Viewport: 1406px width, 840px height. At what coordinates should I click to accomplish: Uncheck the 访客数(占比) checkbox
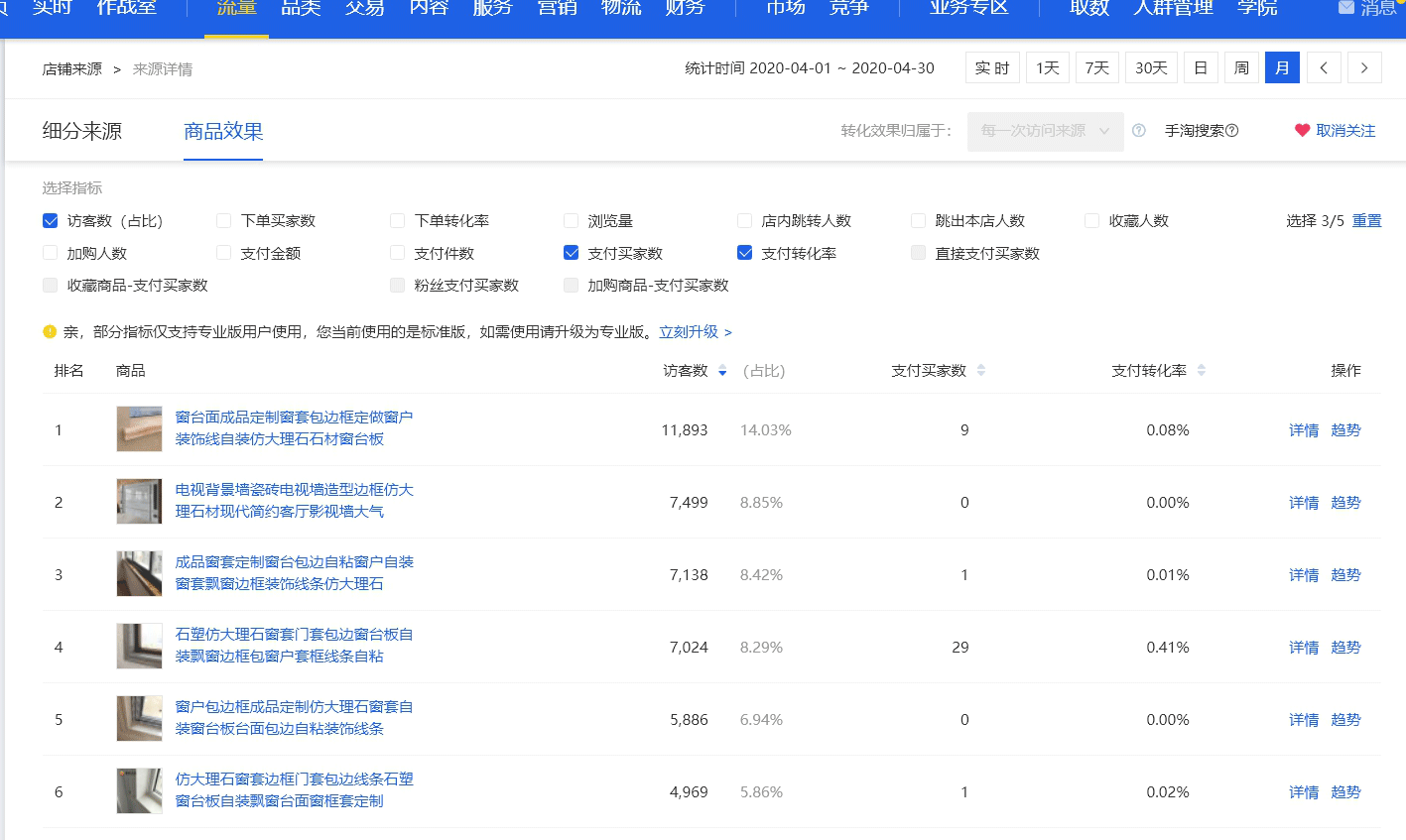(x=51, y=221)
